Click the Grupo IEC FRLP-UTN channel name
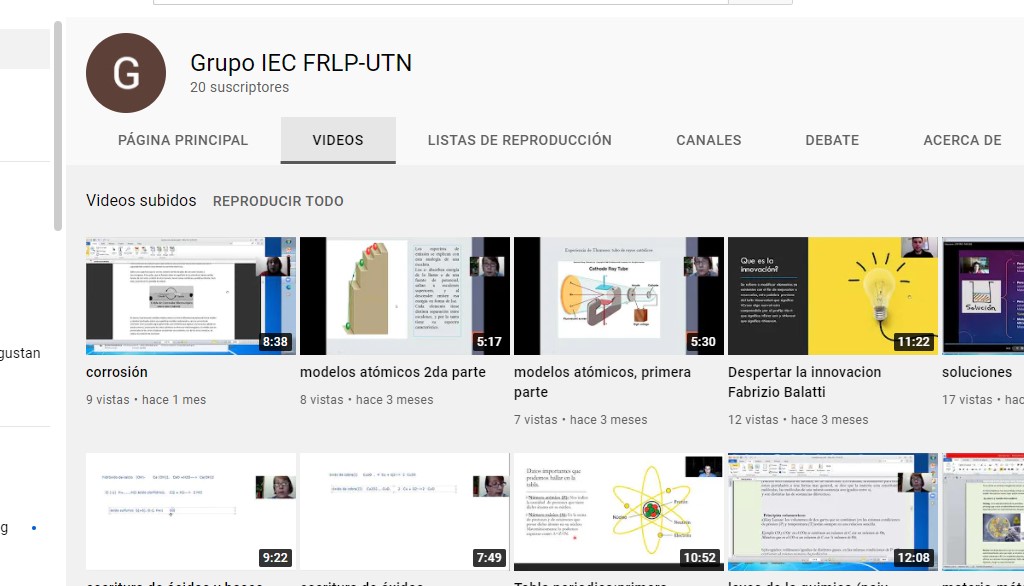The width and height of the screenshot is (1024, 586). pos(301,63)
